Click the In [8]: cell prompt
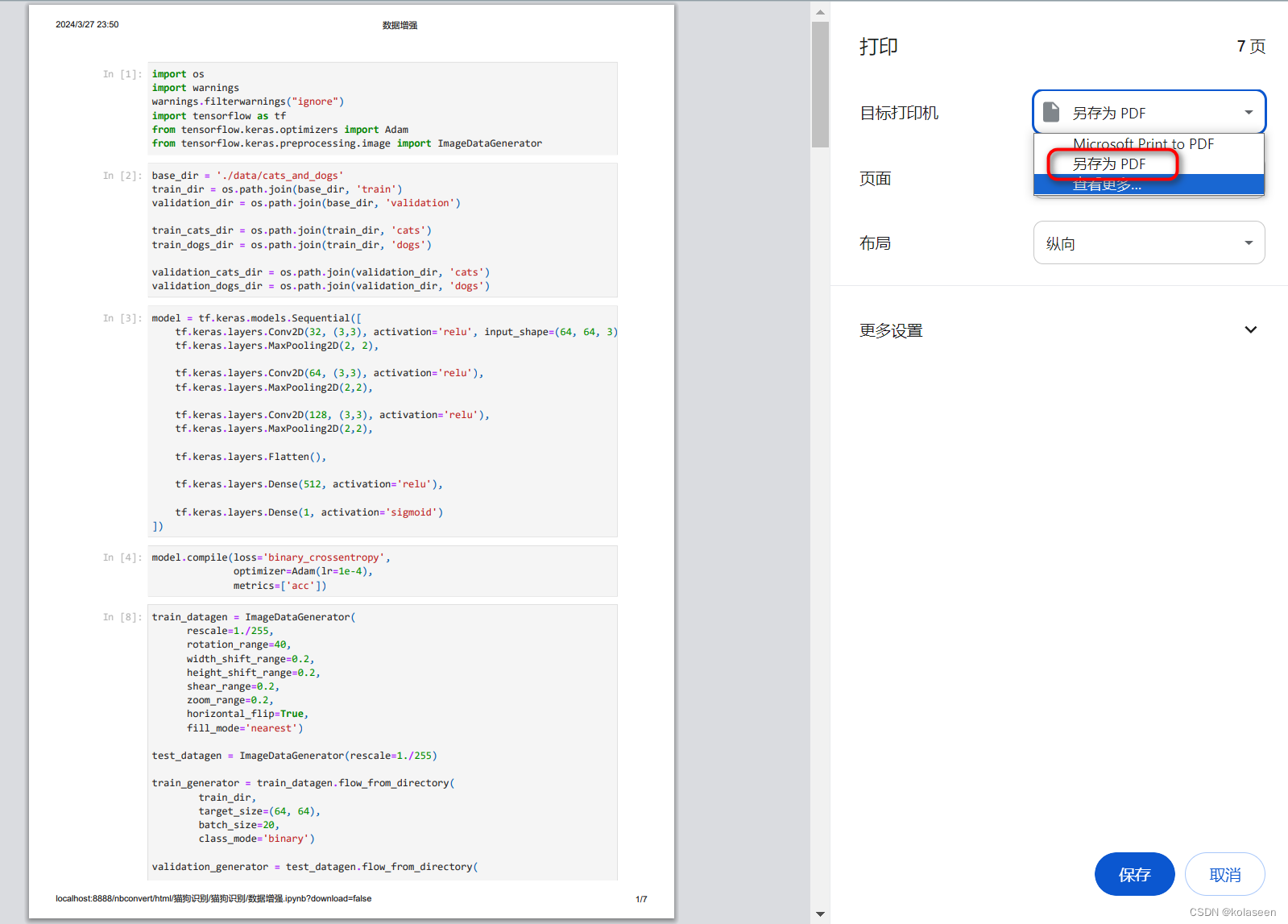Screen dimensions: 1288x924 (x=122, y=617)
